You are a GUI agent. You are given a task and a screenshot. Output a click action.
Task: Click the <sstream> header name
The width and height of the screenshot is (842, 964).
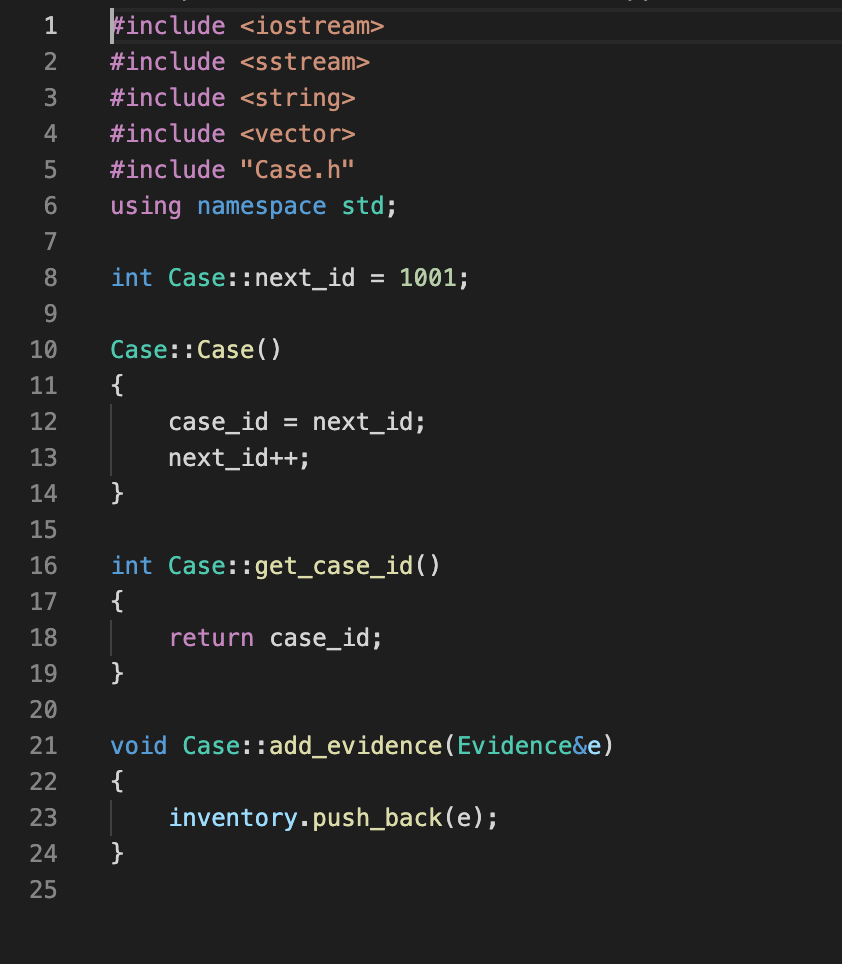[305, 62]
